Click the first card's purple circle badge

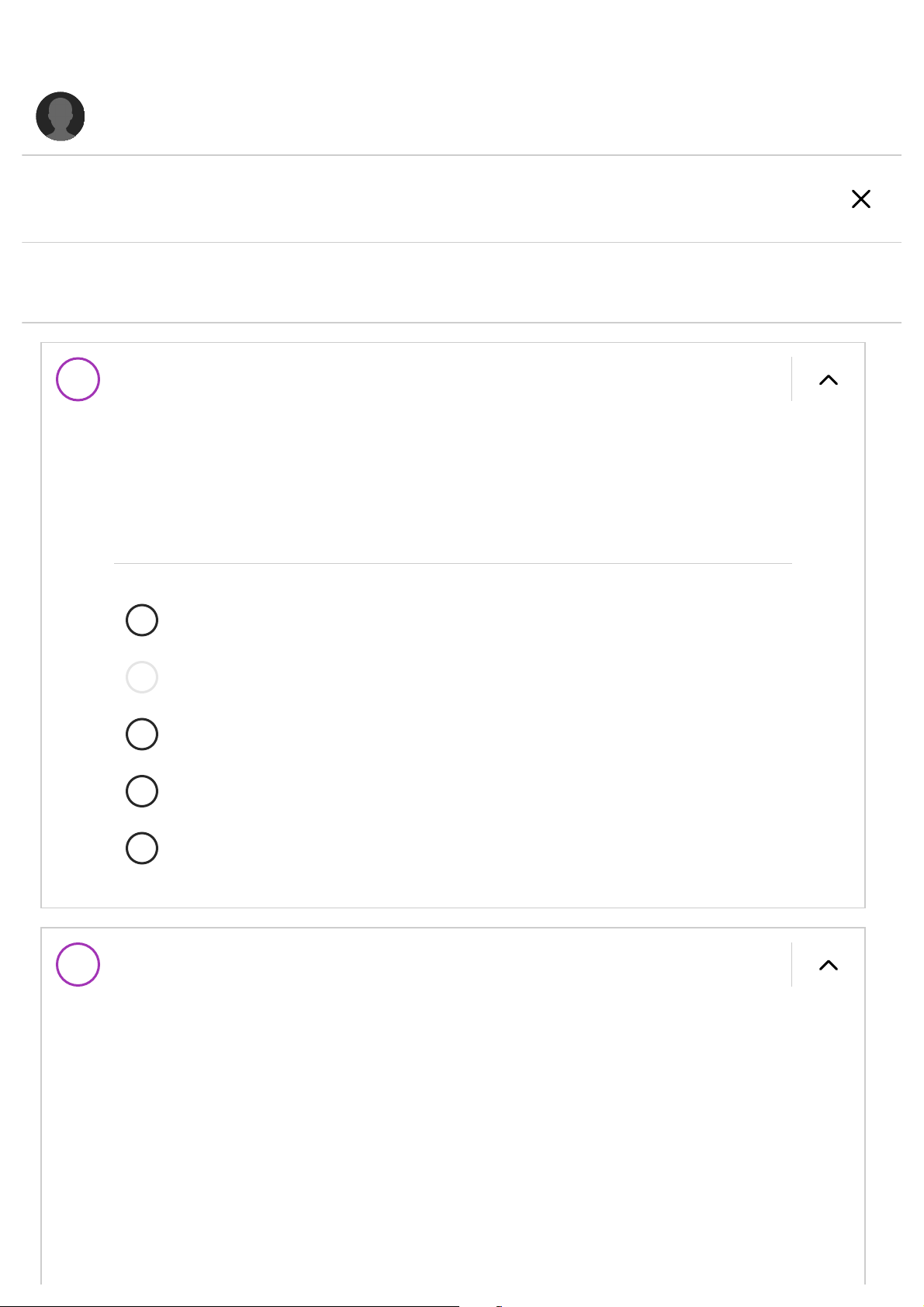(78, 379)
